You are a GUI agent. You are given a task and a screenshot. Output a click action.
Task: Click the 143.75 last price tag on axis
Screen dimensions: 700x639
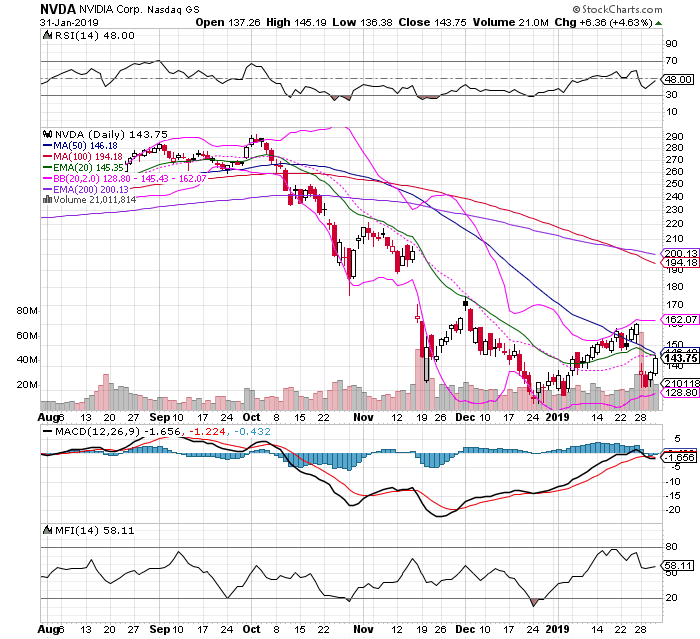click(680, 358)
